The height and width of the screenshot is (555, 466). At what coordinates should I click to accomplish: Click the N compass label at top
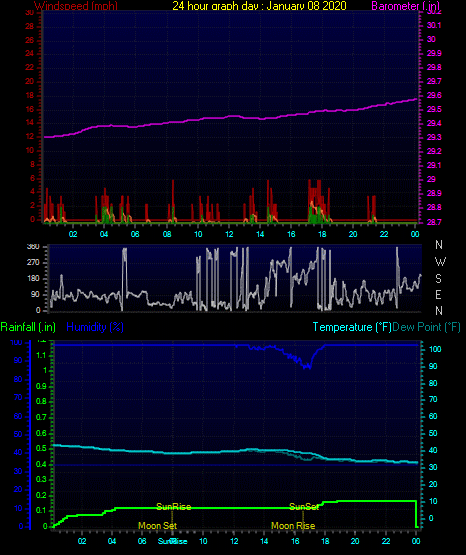(x=439, y=245)
